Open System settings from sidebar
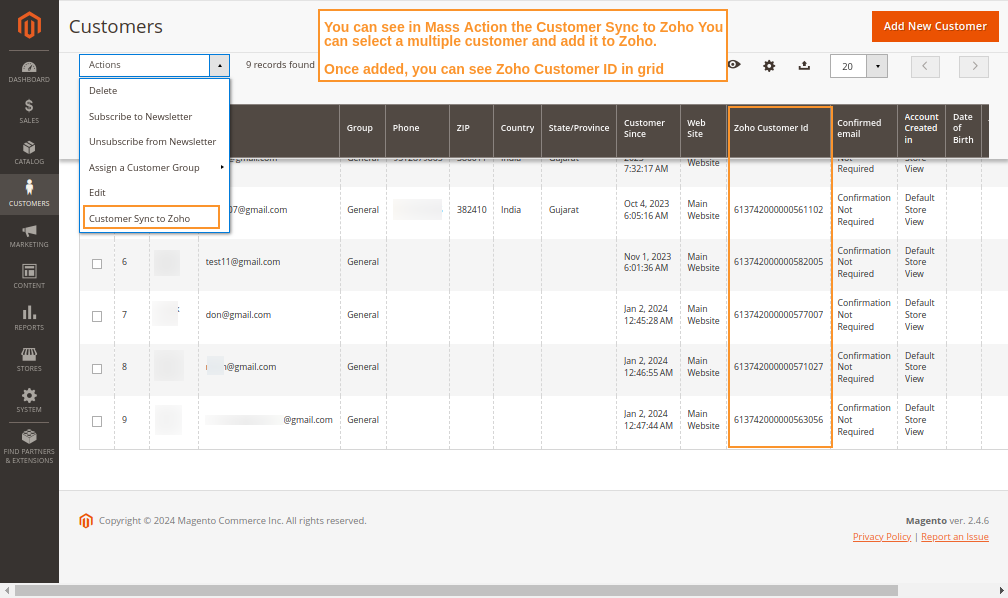 pyautogui.click(x=29, y=400)
